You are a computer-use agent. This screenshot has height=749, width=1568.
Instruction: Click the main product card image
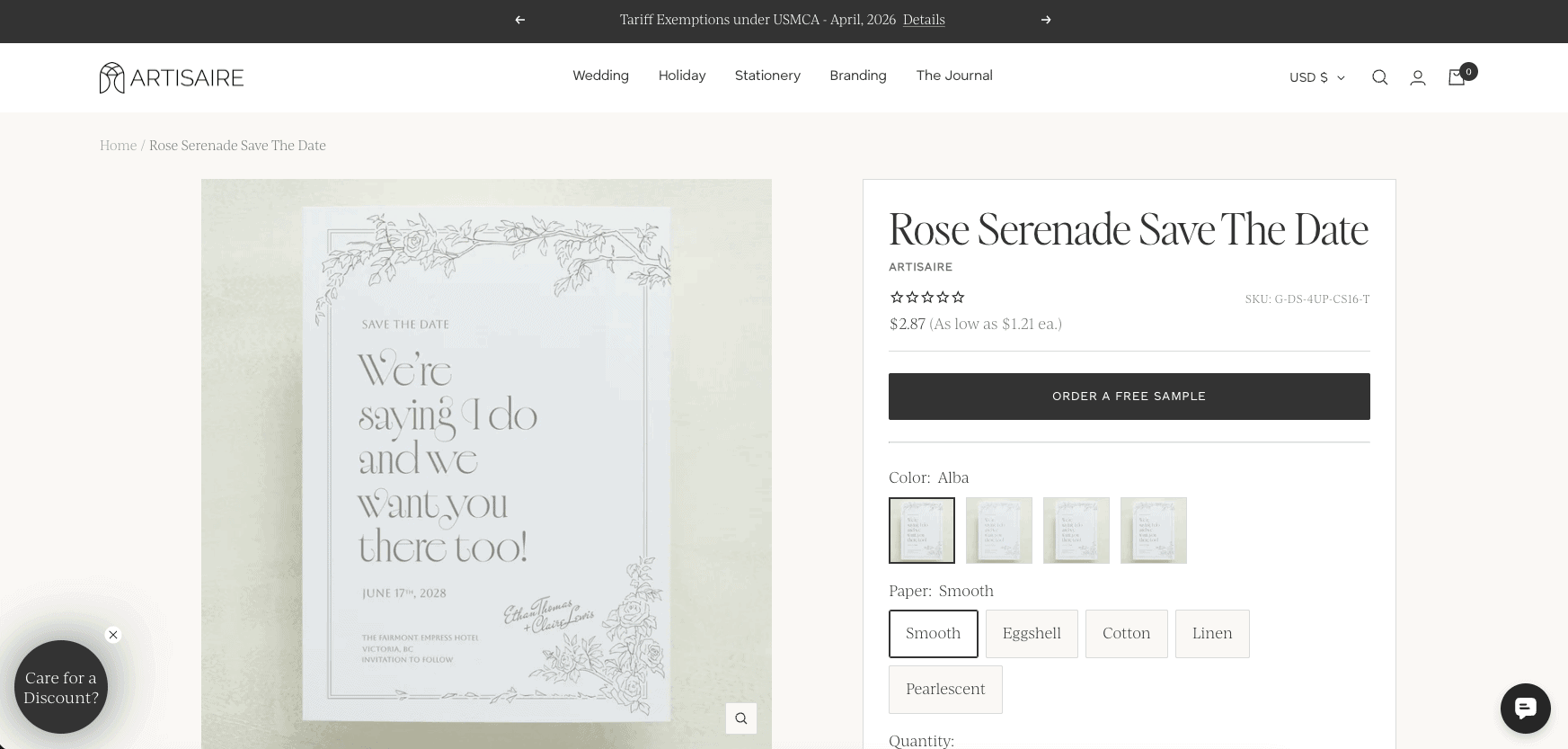[486, 464]
